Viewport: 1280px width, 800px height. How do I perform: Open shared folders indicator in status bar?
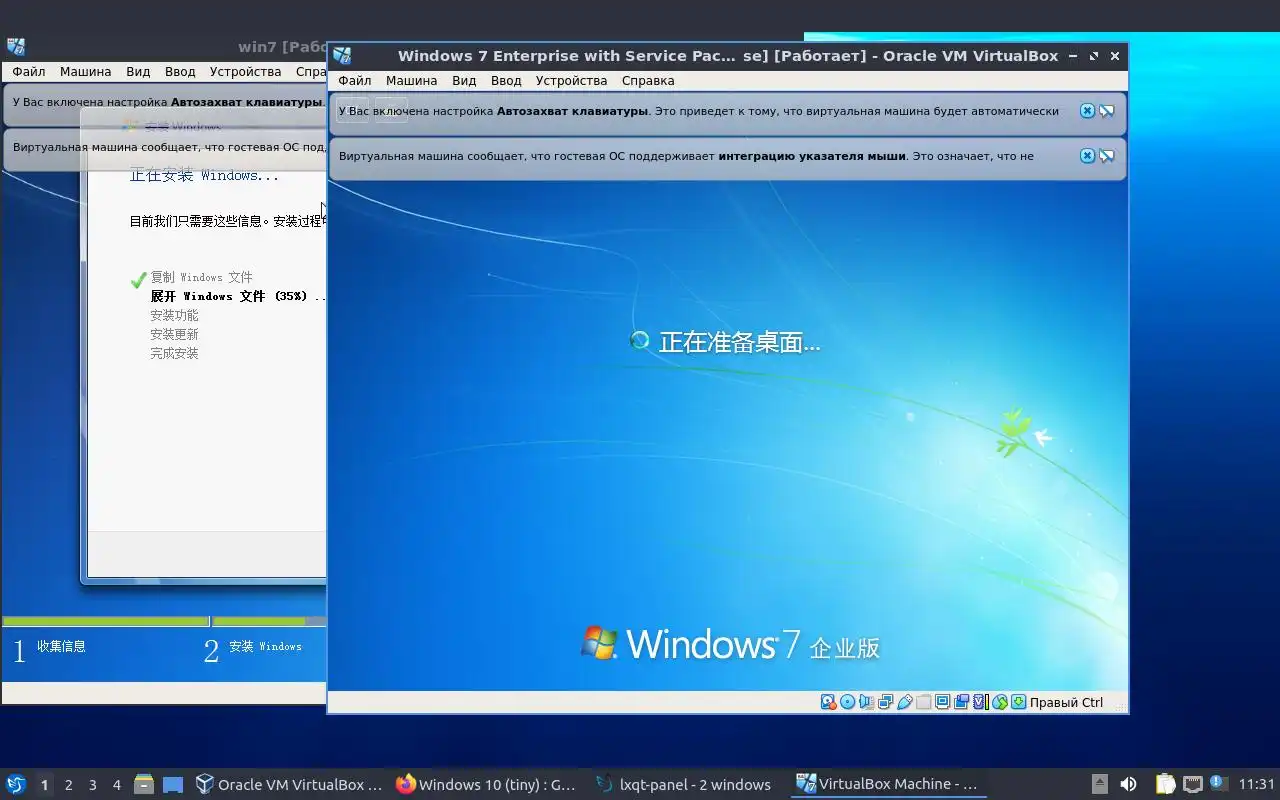[923, 702]
